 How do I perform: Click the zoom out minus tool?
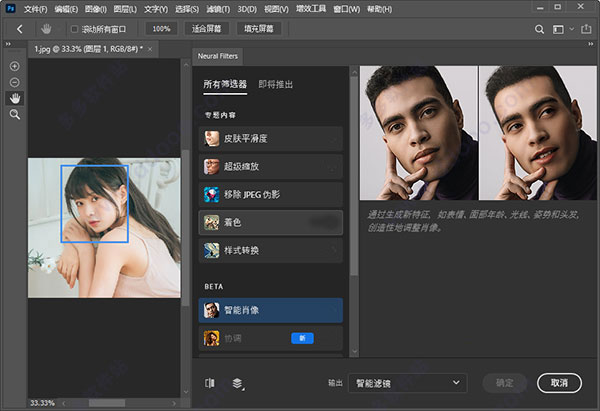pyautogui.click(x=15, y=82)
